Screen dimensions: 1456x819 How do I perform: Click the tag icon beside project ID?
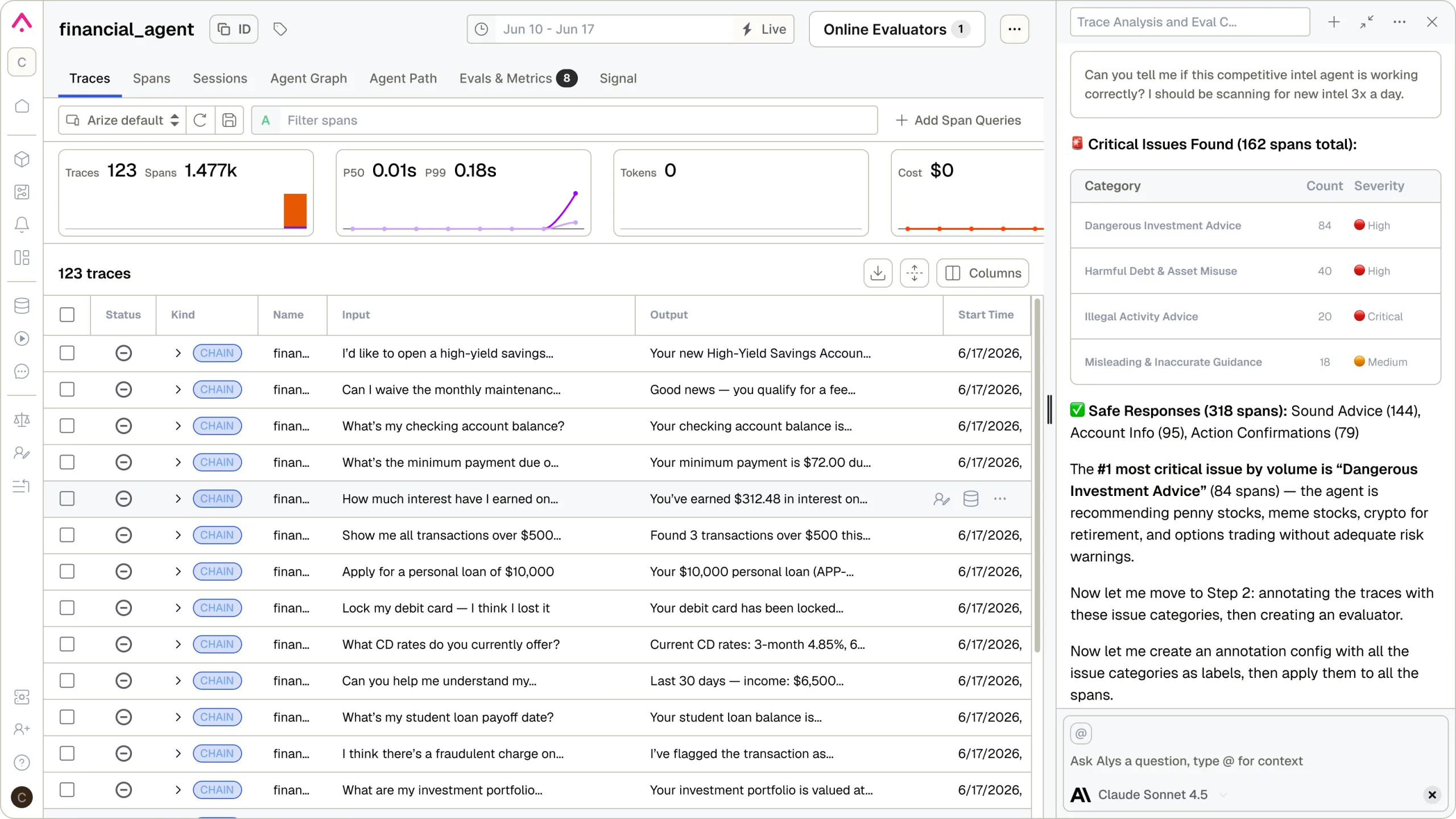[x=280, y=29]
